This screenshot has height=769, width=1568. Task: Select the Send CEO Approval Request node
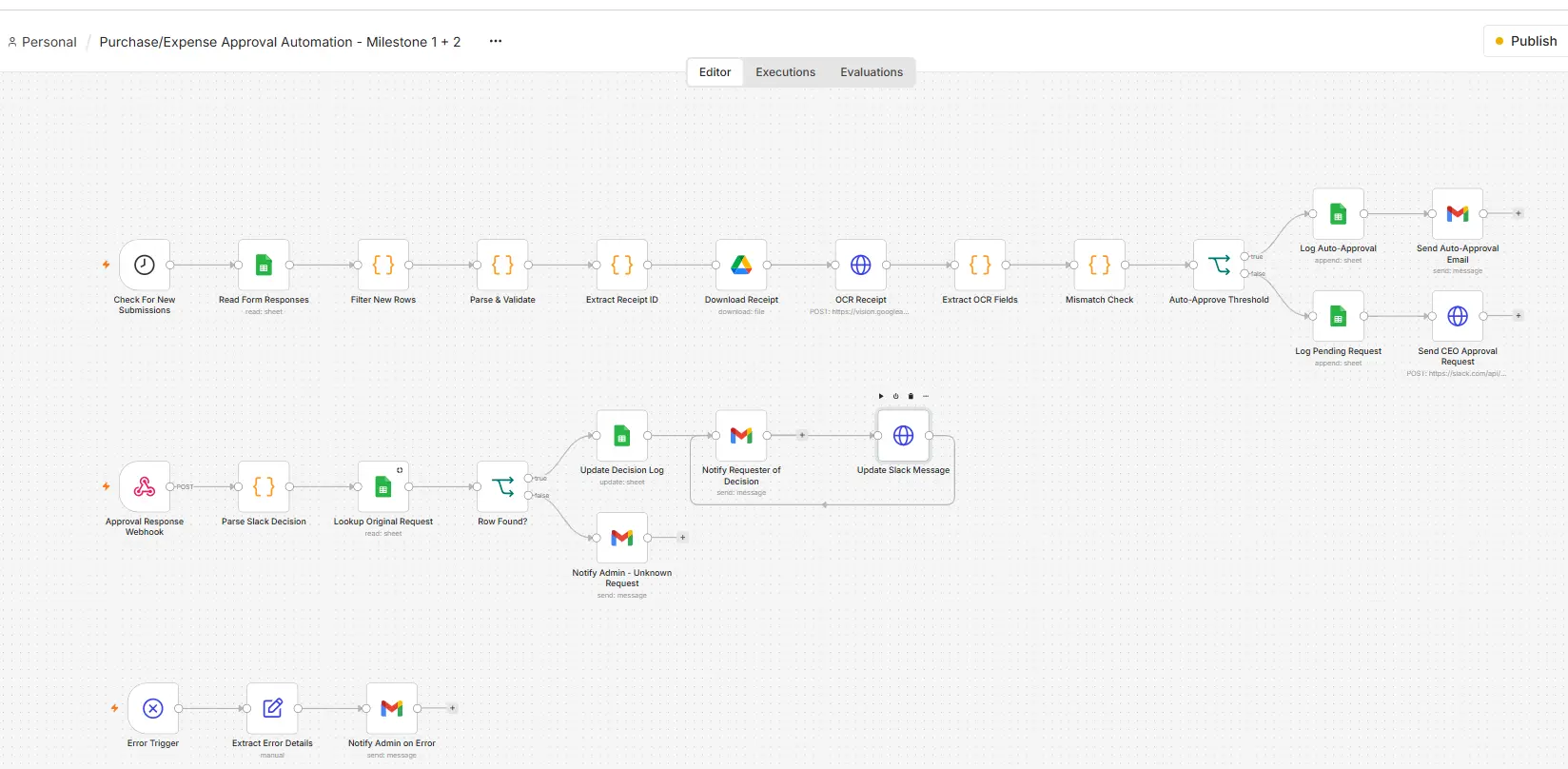tap(1458, 316)
